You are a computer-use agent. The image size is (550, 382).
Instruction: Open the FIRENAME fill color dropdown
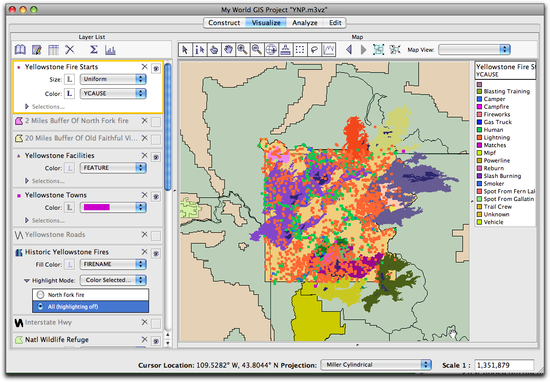pos(113,264)
